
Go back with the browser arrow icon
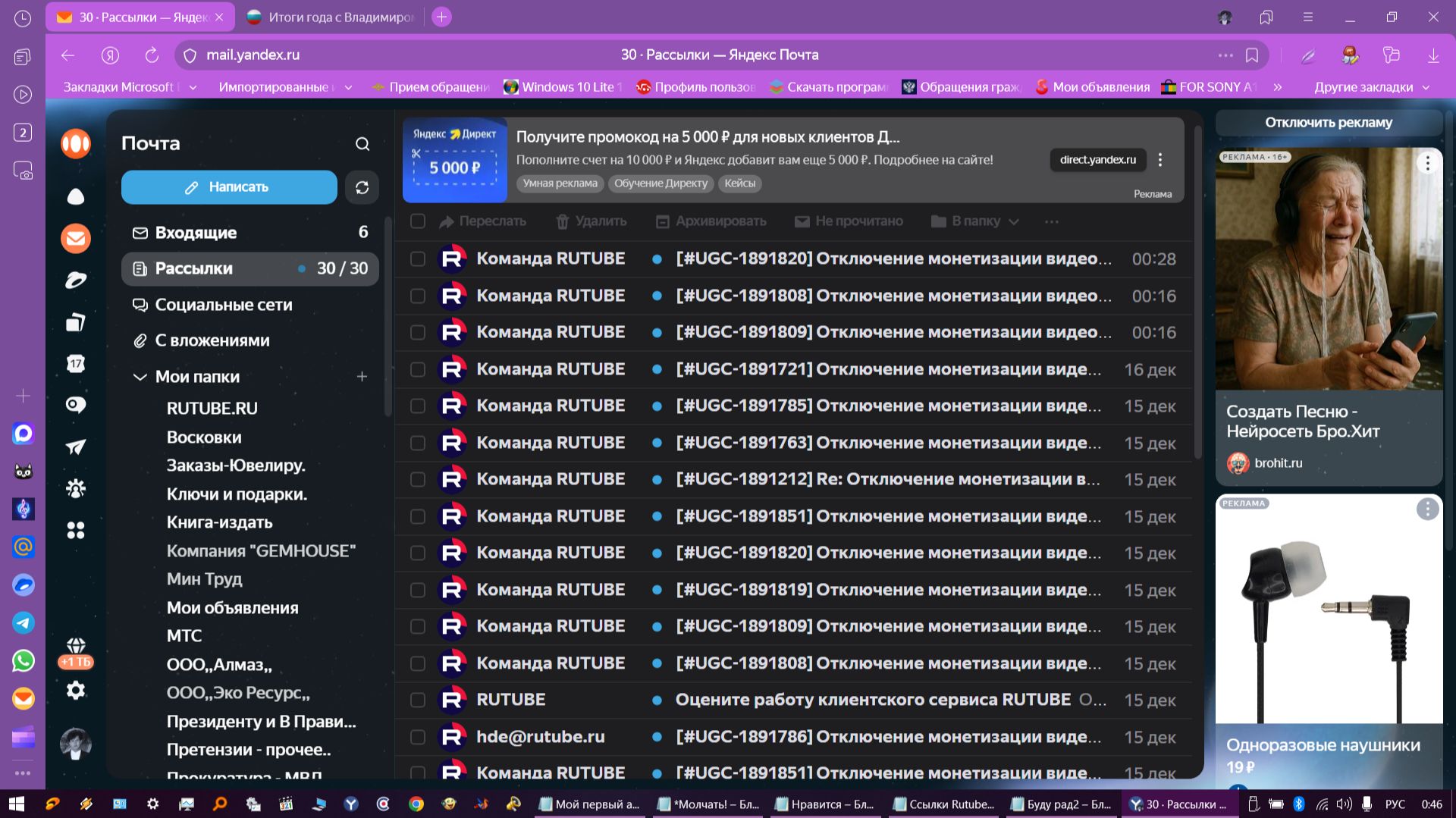point(68,55)
